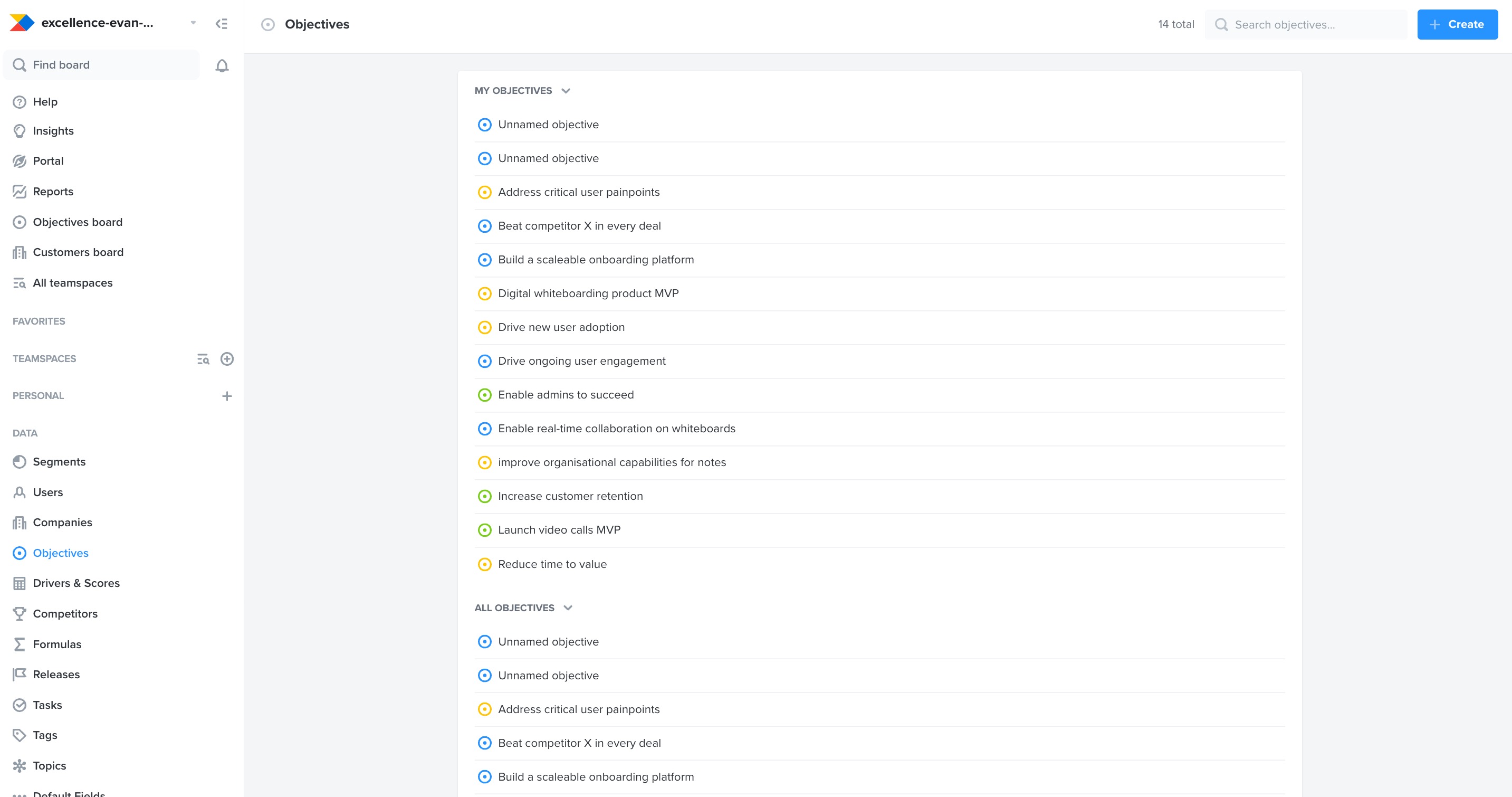Open the Customers board
1512x797 pixels.
point(78,252)
